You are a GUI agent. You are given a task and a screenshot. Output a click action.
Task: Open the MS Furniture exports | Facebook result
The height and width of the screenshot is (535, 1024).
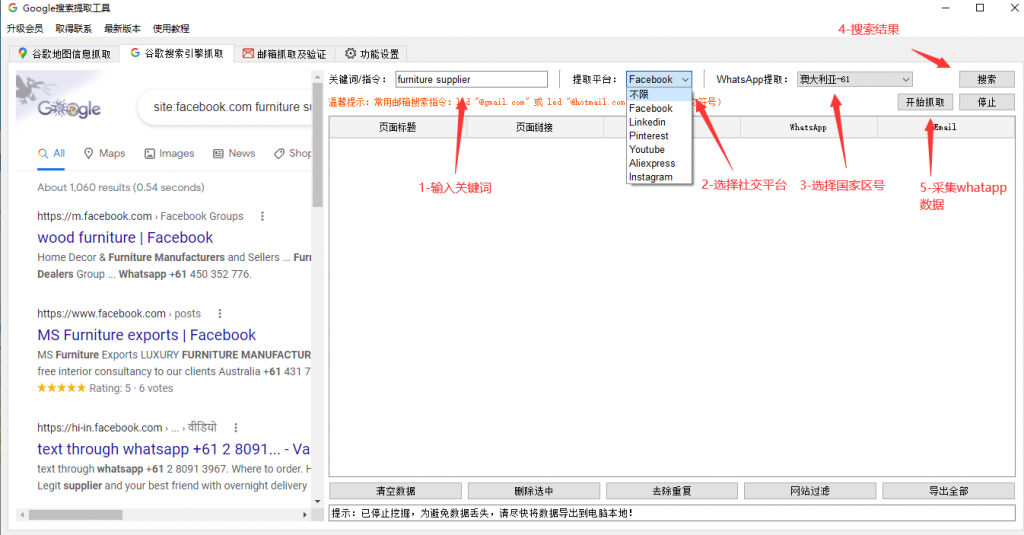click(x=146, y=334)
